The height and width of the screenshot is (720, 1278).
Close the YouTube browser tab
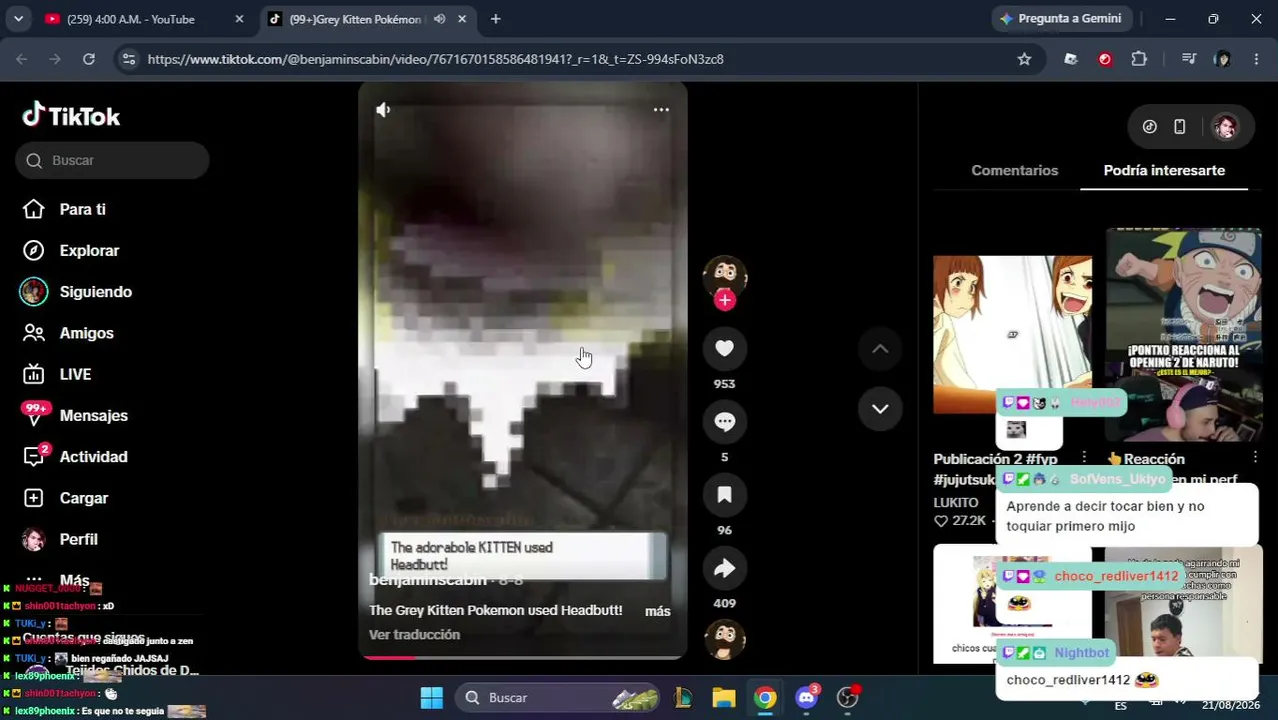click(x=239, y=19)
